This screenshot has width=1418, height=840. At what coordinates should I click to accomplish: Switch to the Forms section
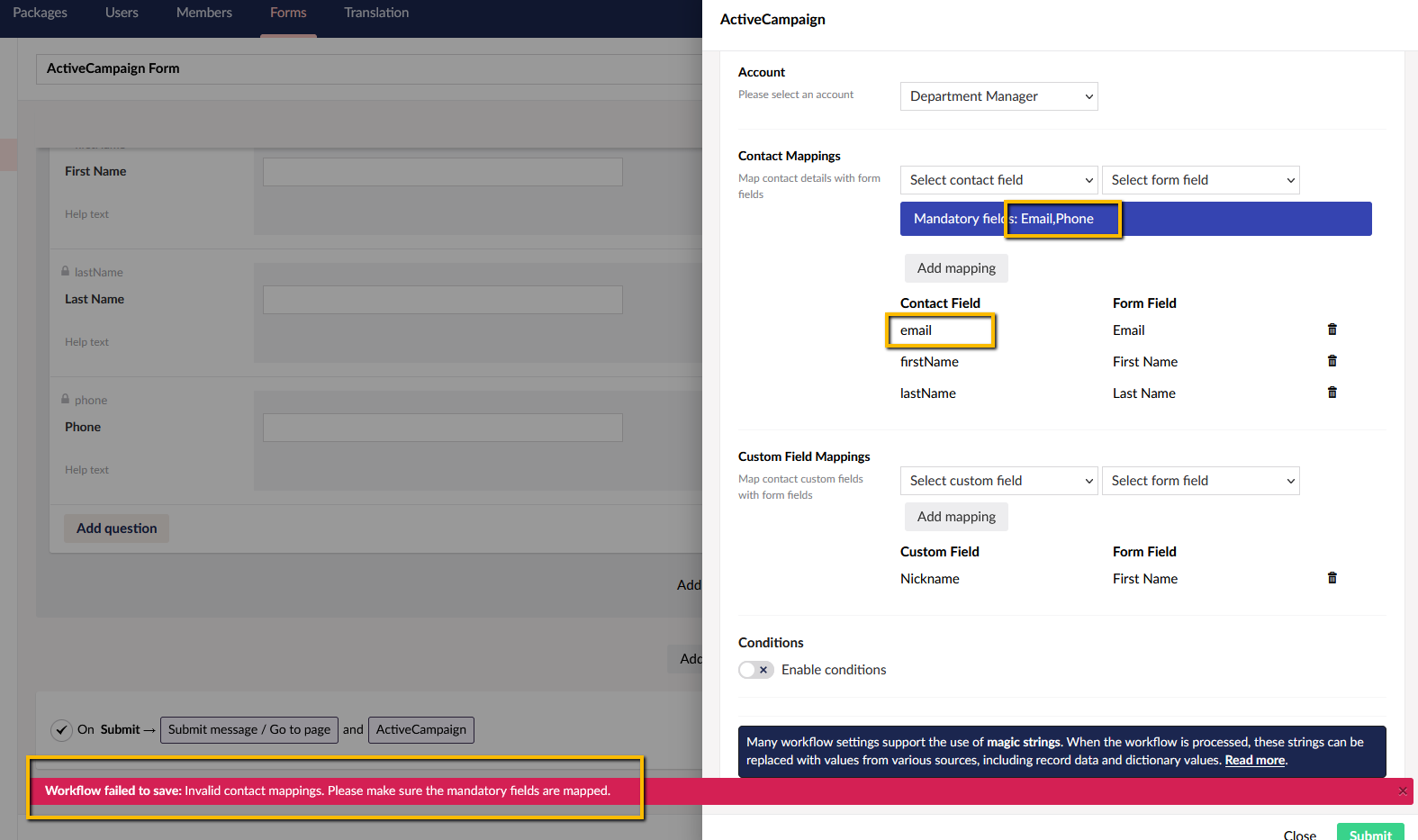(288, 13)
